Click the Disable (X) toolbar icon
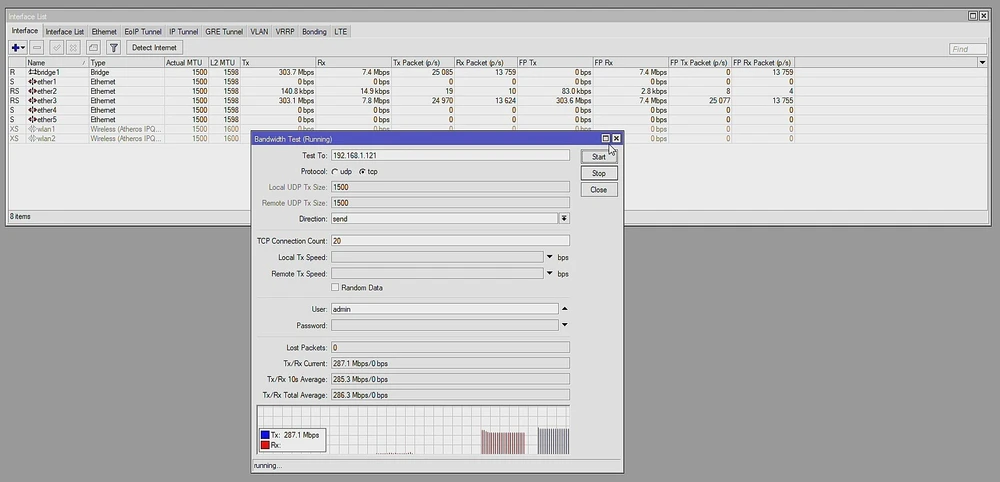This screenshot has height=482, width=1000. coord(74,47)
